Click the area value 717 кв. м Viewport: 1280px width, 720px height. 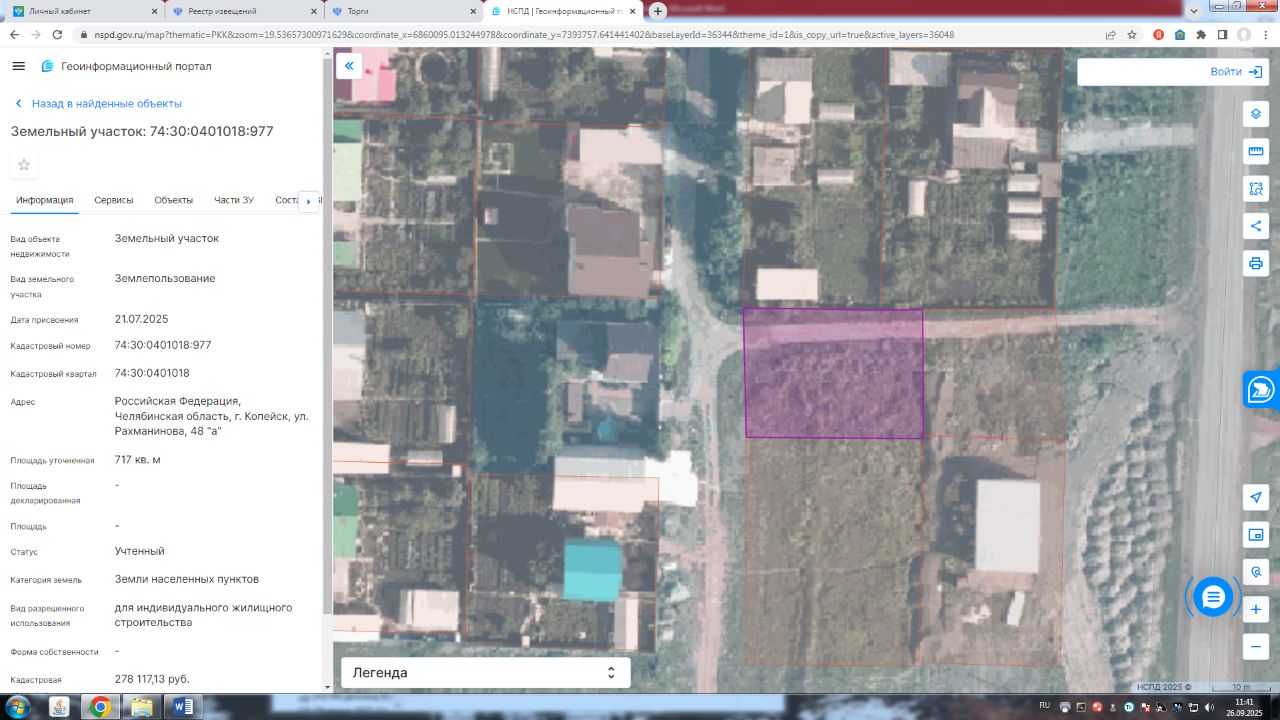click(138, 459)
